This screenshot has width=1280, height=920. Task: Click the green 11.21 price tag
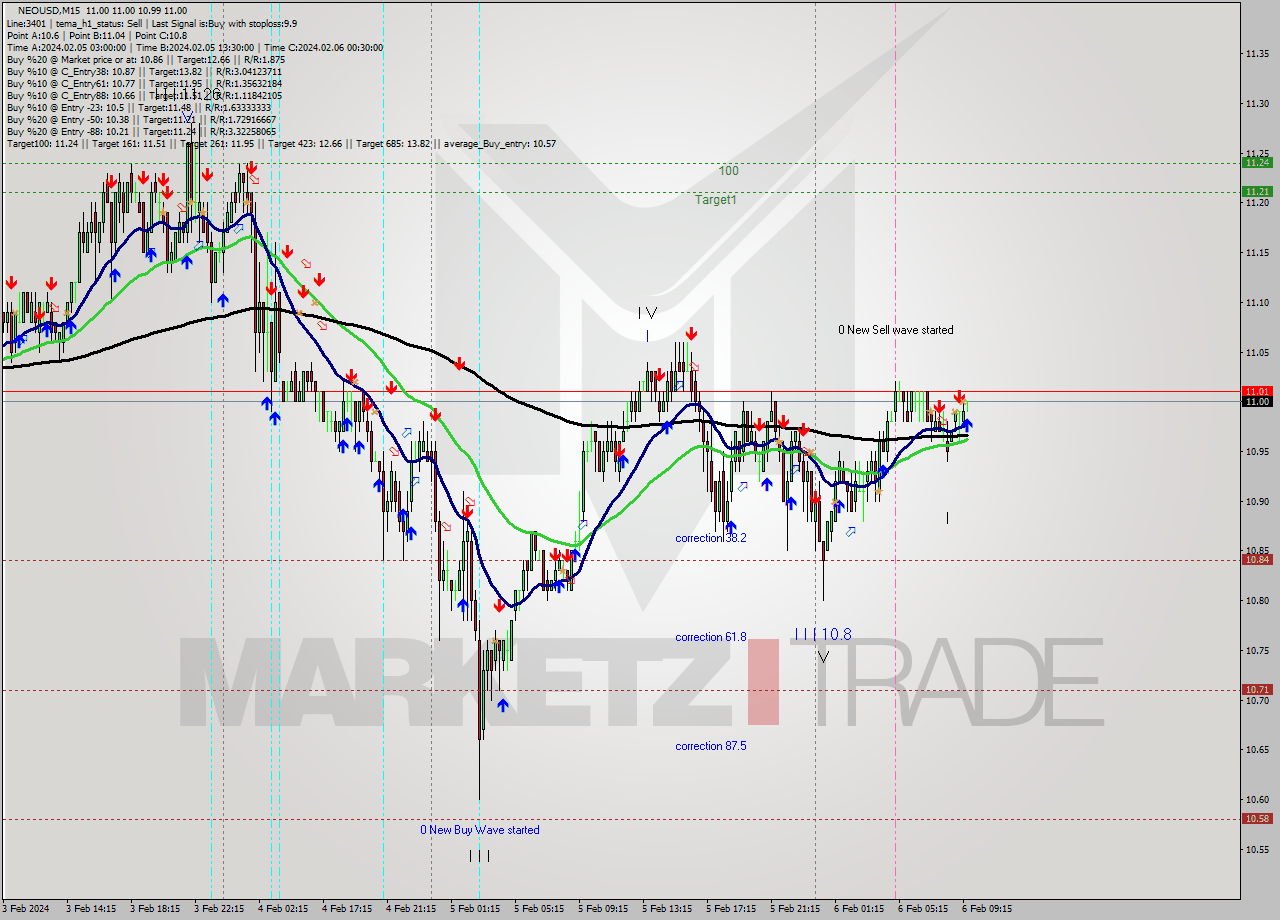point(1257,191)
